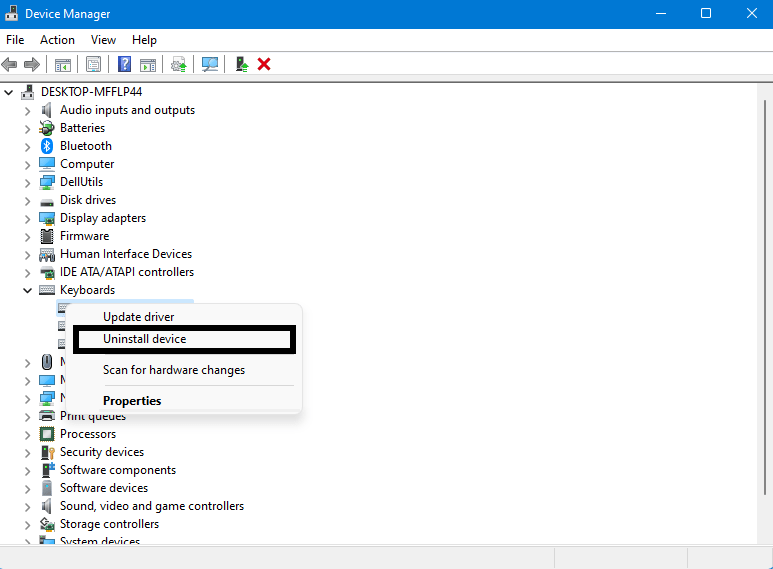Maximize the Device Manager window
The height and width of the screenshot is (569, 773).
[x=706, y=13]
